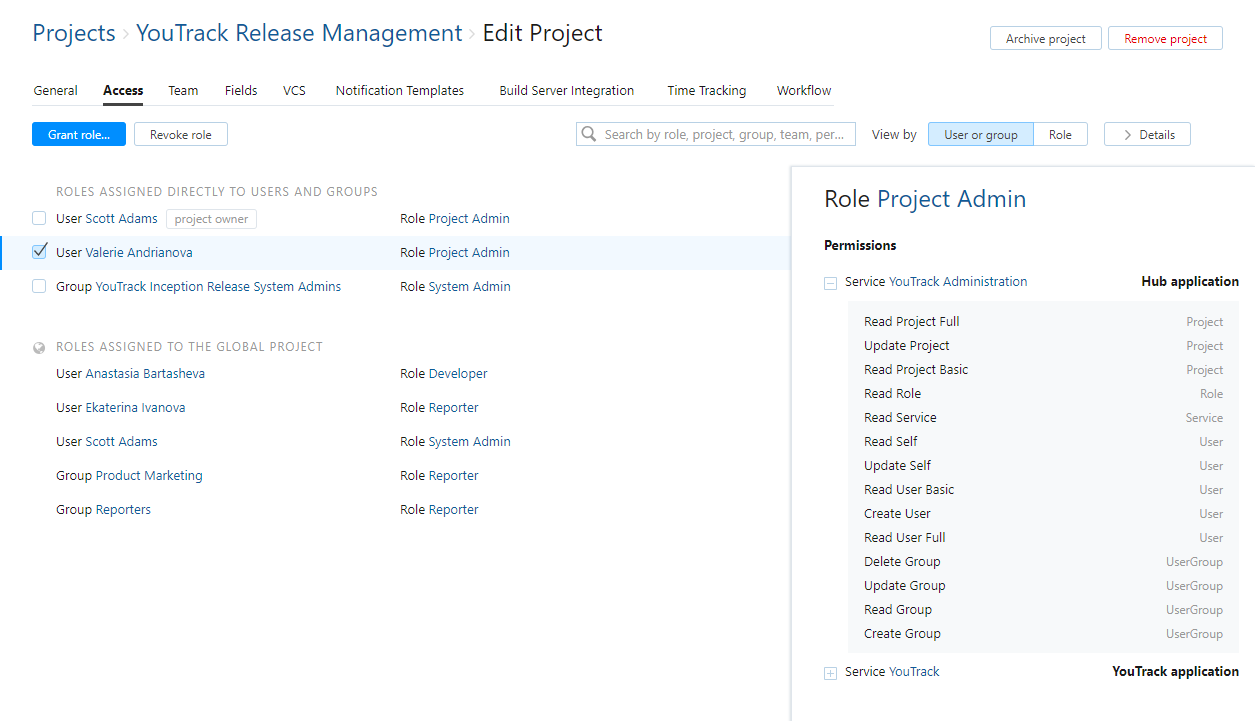
Task: Open the Anastasia Bartasheva user link
Action: click(x=145, y=374)
